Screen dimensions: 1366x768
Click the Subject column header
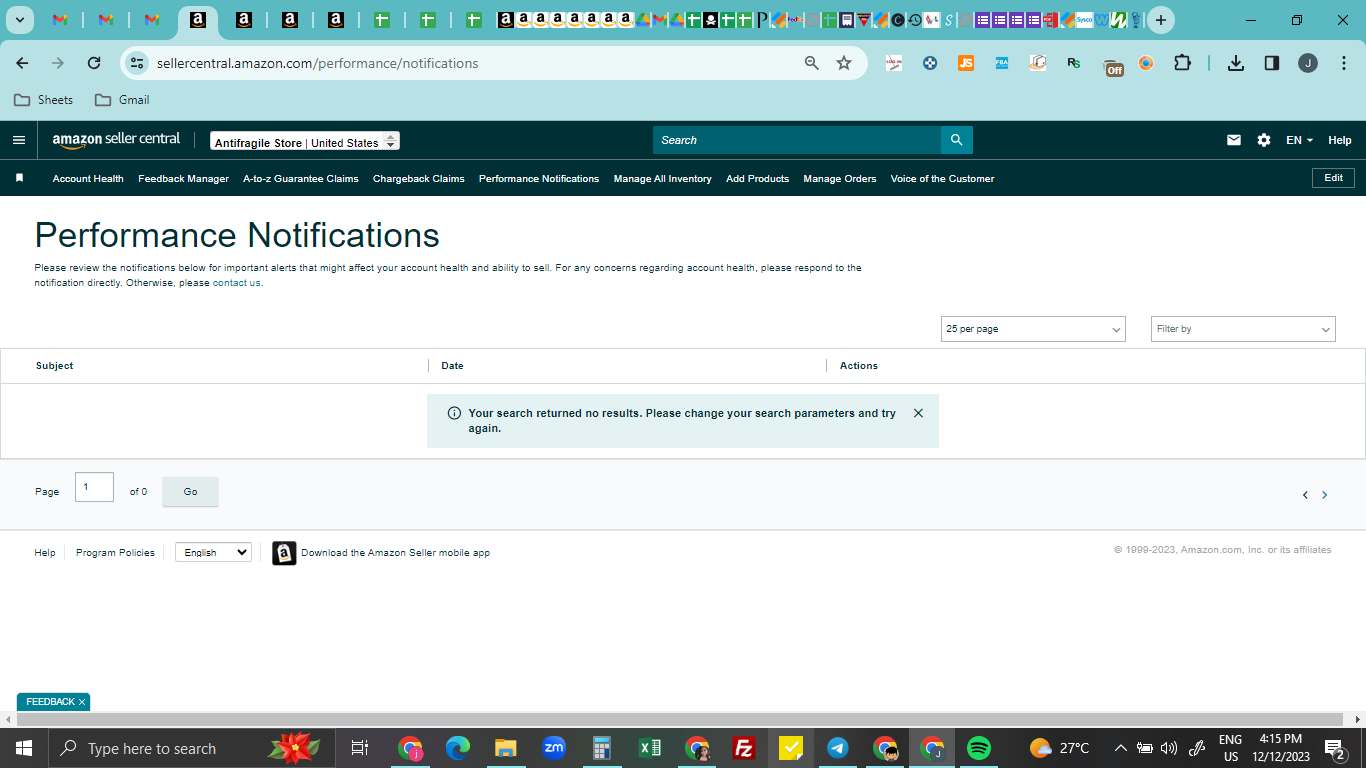click(55, 366)
